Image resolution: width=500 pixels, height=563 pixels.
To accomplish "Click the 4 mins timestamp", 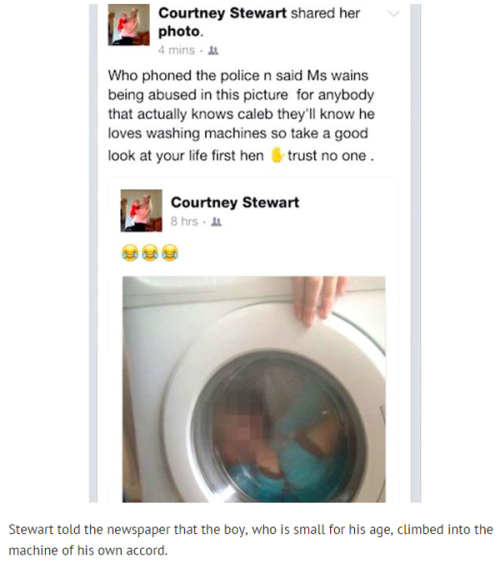I will click(177, 50).
